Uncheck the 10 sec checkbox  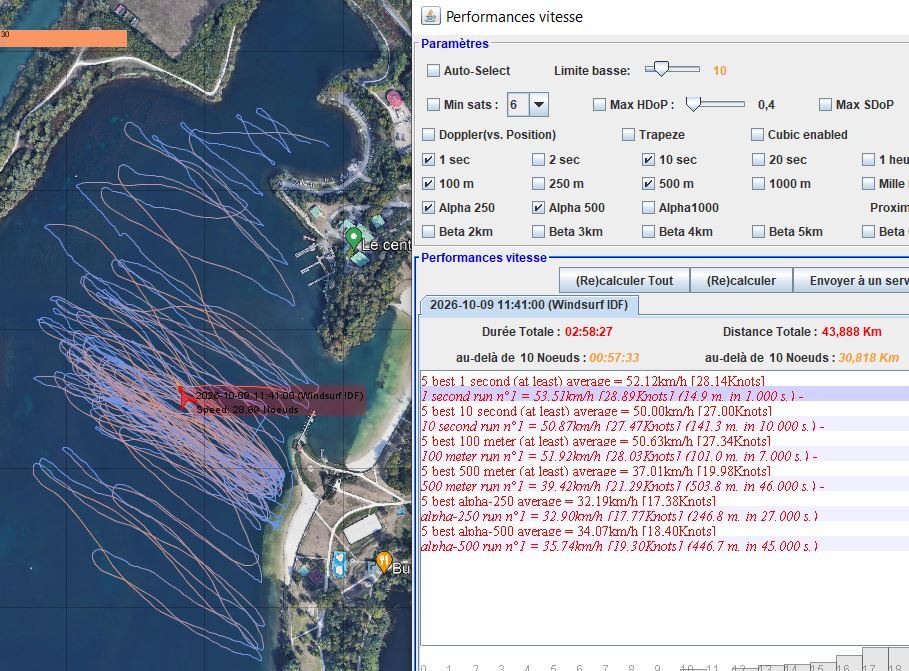coord(649,159)
